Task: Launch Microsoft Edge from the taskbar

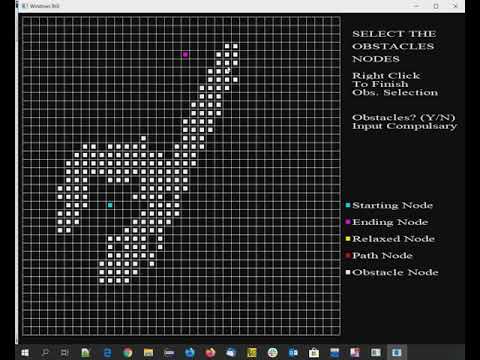Action: click(107, 352)
